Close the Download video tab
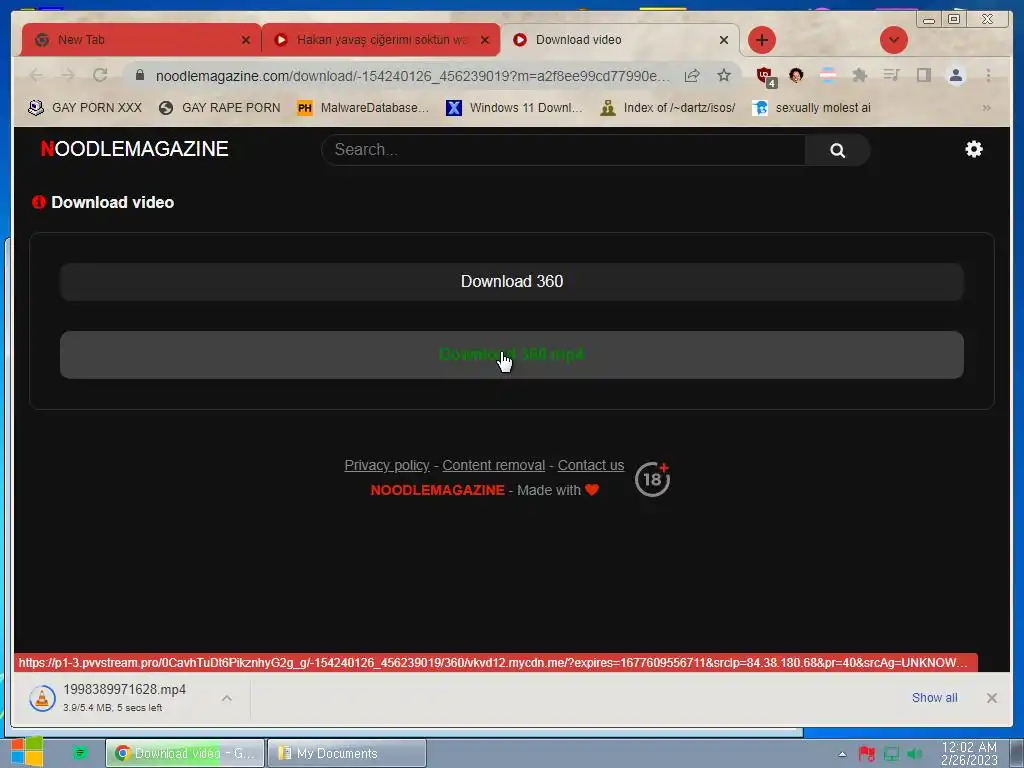This screenshot has width=1024, height=768. pos(724,40)
